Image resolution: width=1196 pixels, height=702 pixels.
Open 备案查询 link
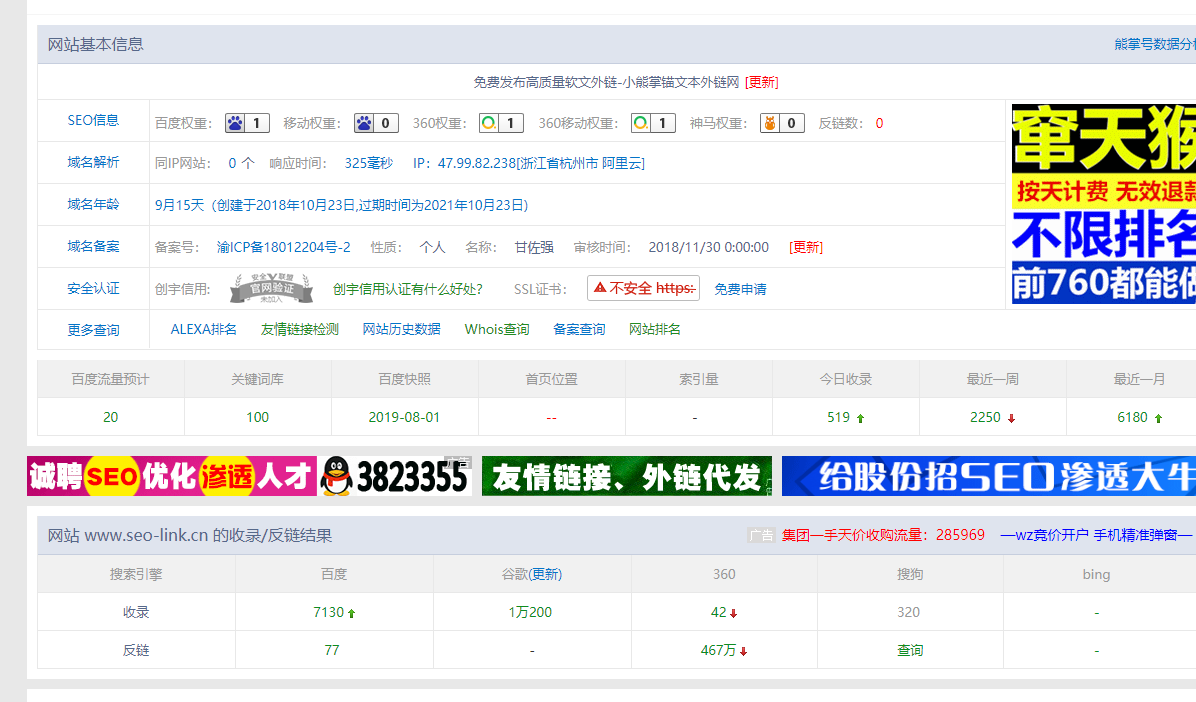point(580,330)
